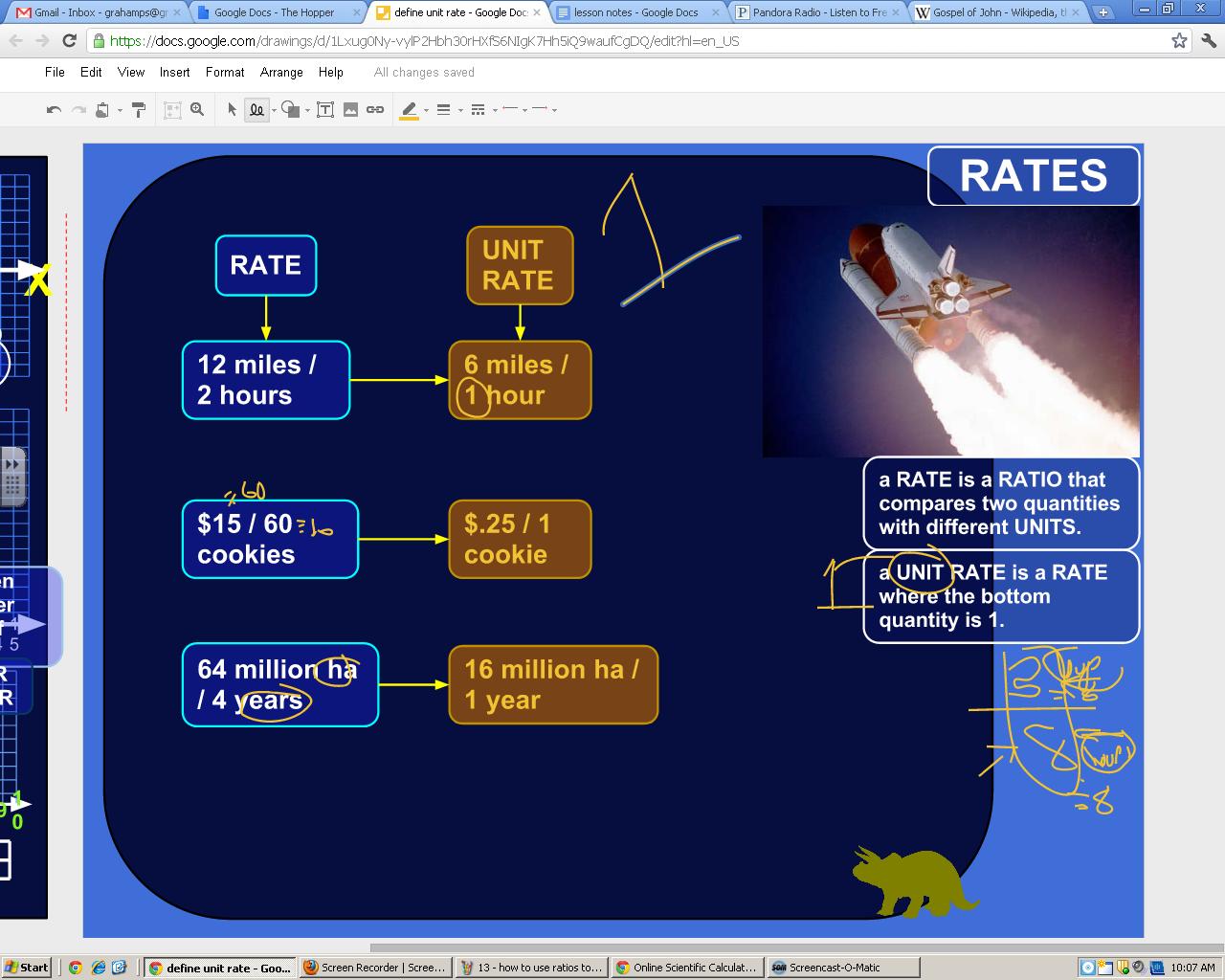Expand the clipboard dropdown arrow
1225x980 pixels.
[120, 111]
